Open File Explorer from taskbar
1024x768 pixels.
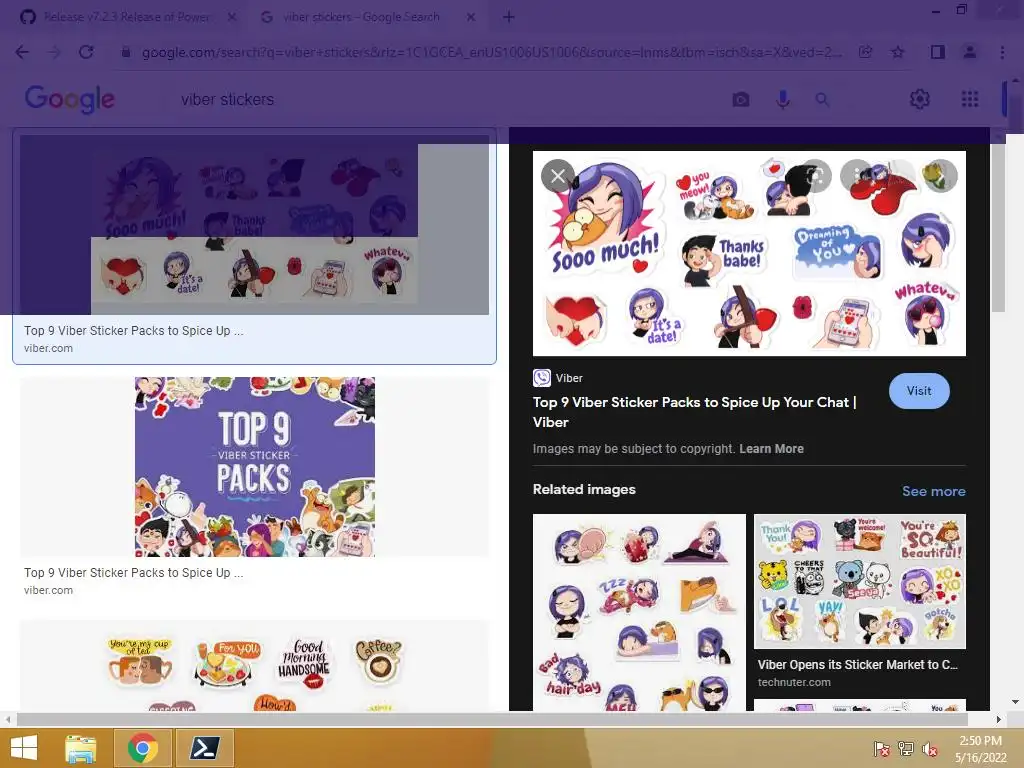tap(81, 748)
